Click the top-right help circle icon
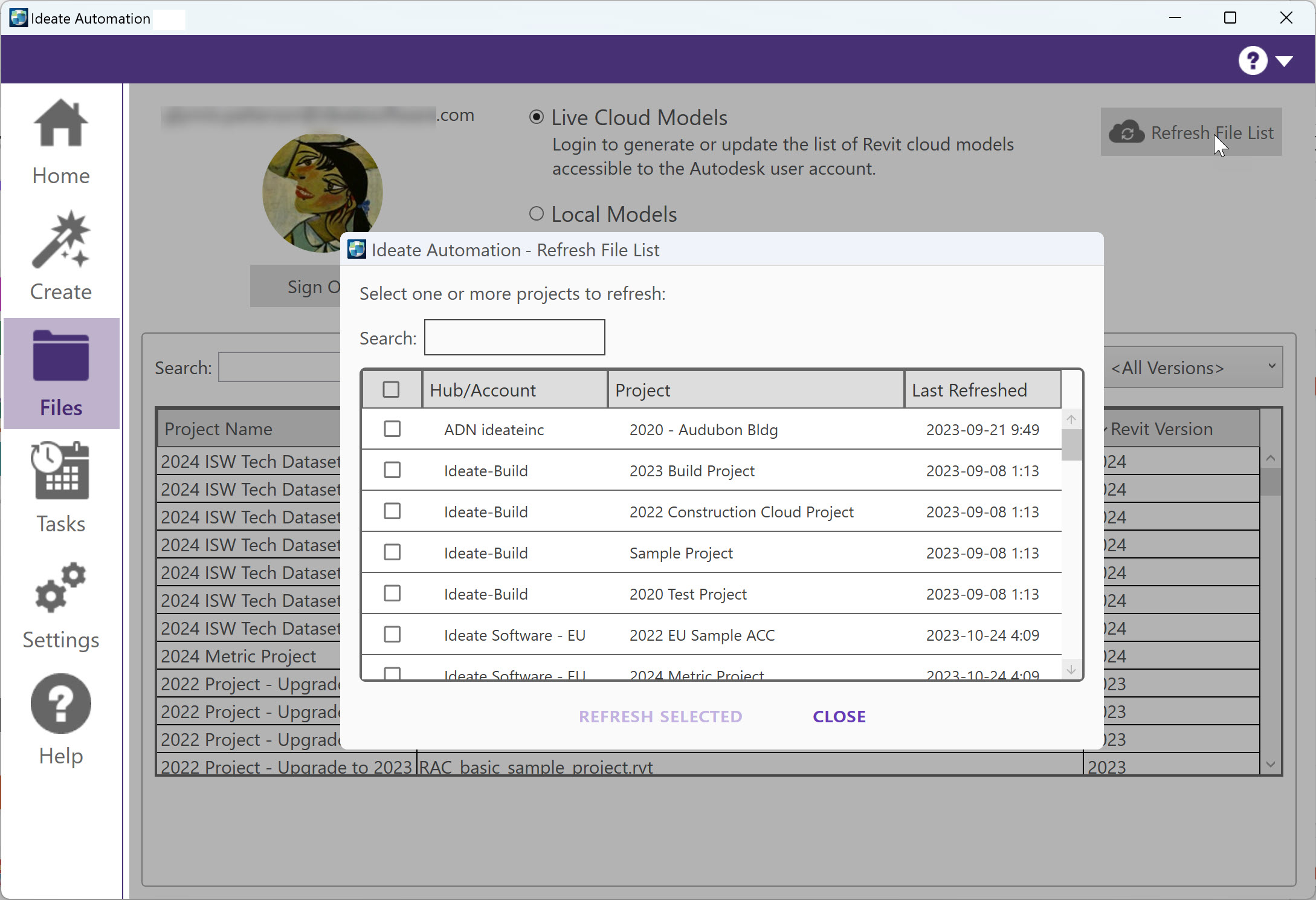This screenshot has height=900, width=1316. pyautogui.click(x=1252, y=60)
